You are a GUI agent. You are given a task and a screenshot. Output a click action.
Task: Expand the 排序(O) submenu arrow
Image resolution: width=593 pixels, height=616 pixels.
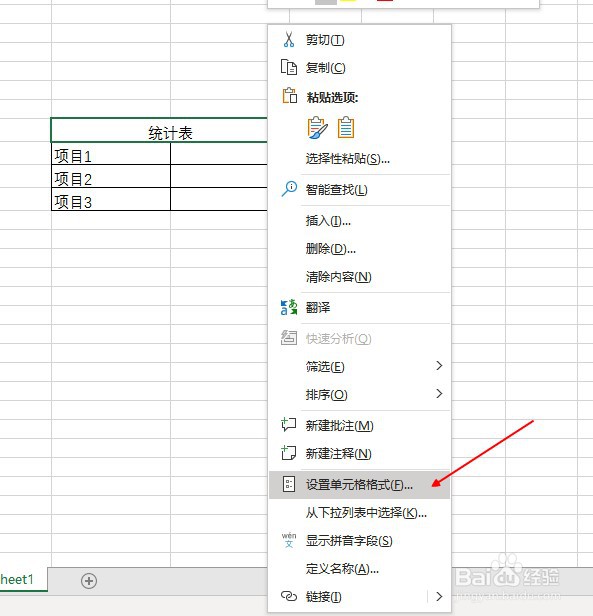(x=439, y=394)
